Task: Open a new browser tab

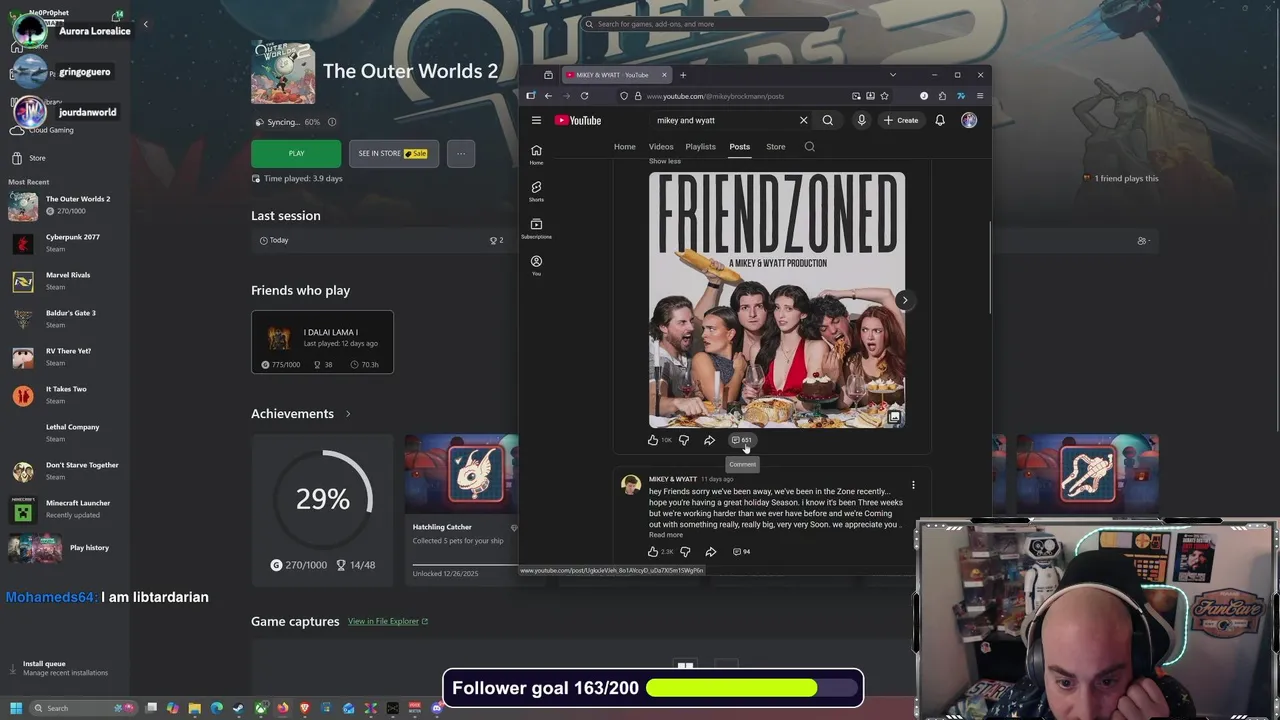Action: pyautogui.click(x=683, y=75)
